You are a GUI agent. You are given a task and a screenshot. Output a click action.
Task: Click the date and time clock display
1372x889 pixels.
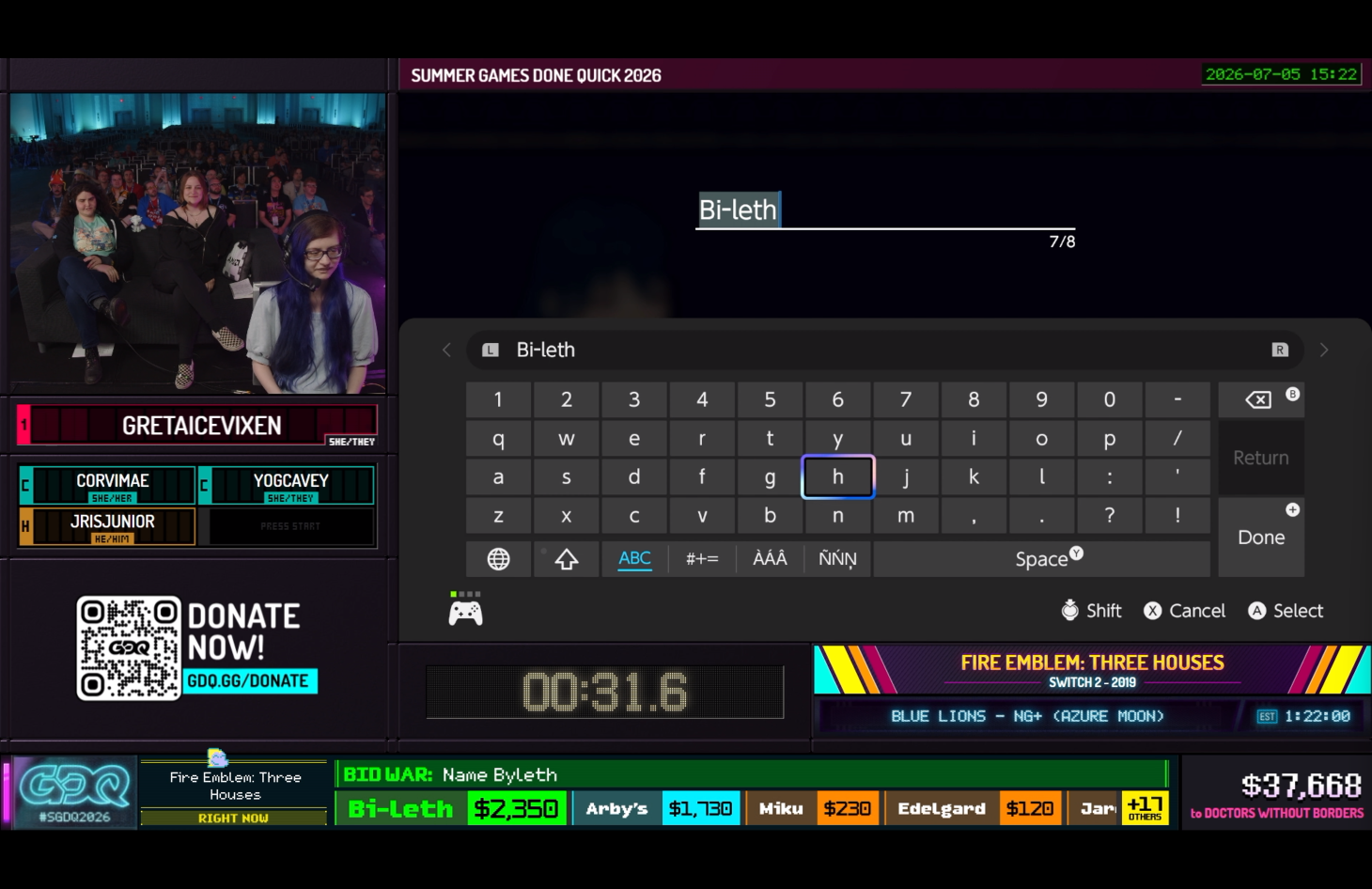pos(1282,74)
